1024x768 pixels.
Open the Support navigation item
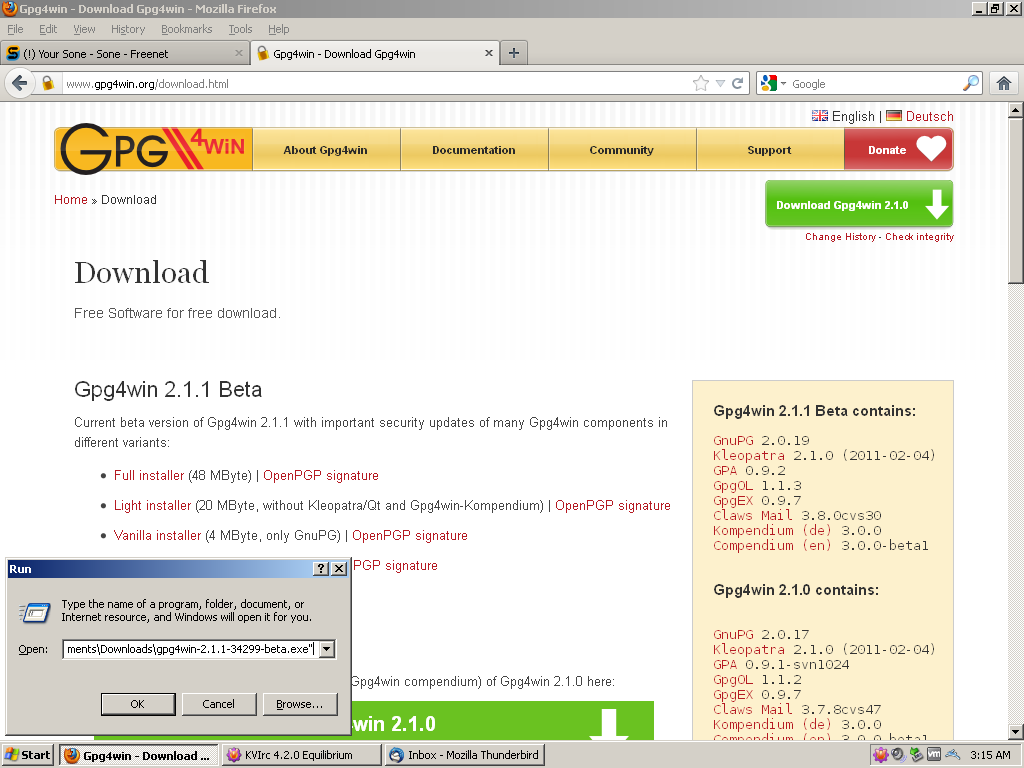coord(769,150)
